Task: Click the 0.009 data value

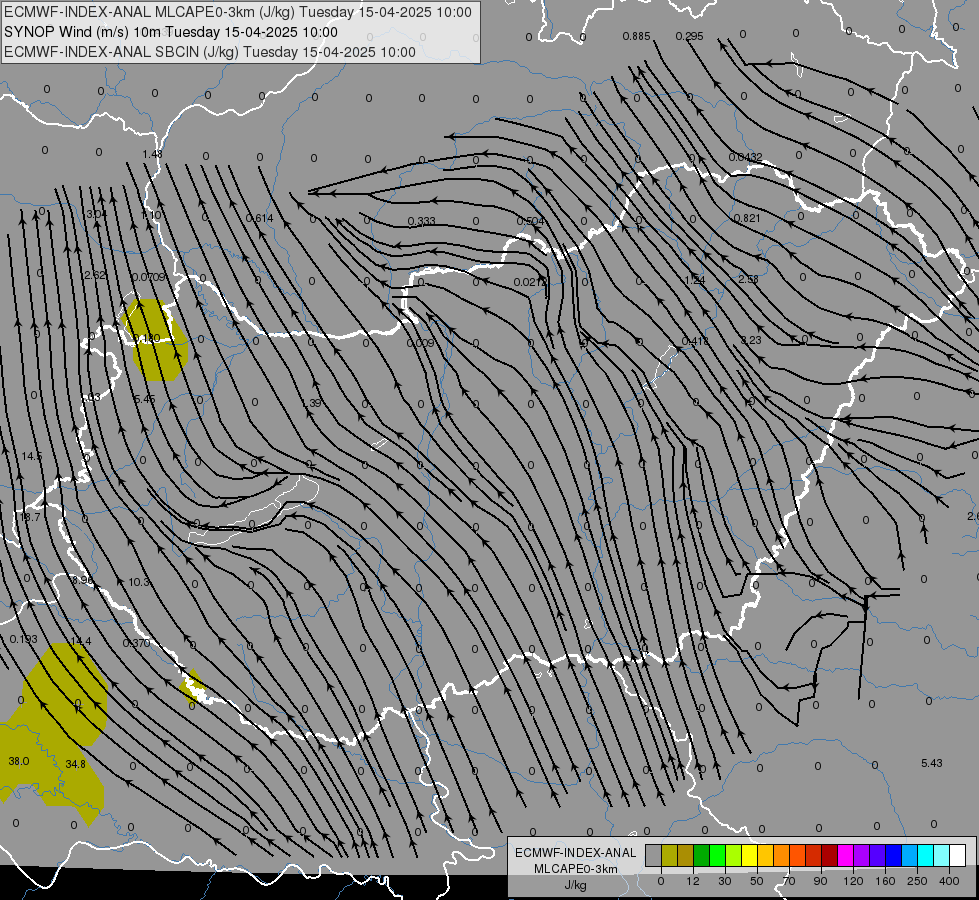Action: pyautogui.click(x=420, y=344)
